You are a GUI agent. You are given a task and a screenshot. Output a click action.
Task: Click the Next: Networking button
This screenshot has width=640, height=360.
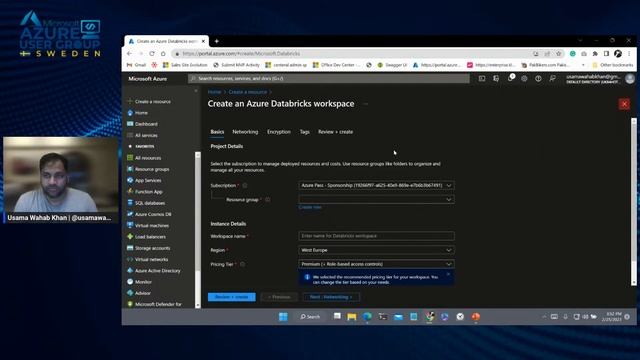point(331,297)
